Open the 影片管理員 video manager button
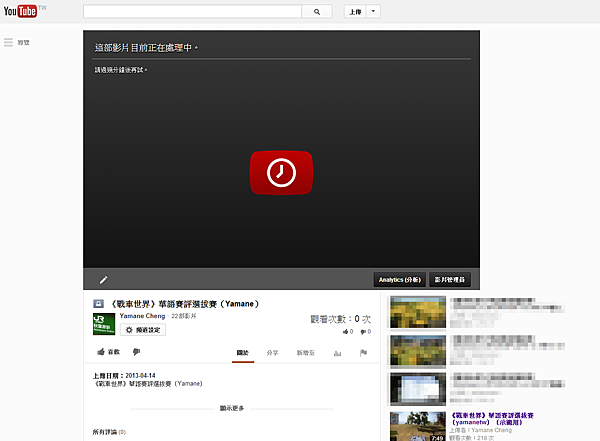 click(x=450, y=280)
